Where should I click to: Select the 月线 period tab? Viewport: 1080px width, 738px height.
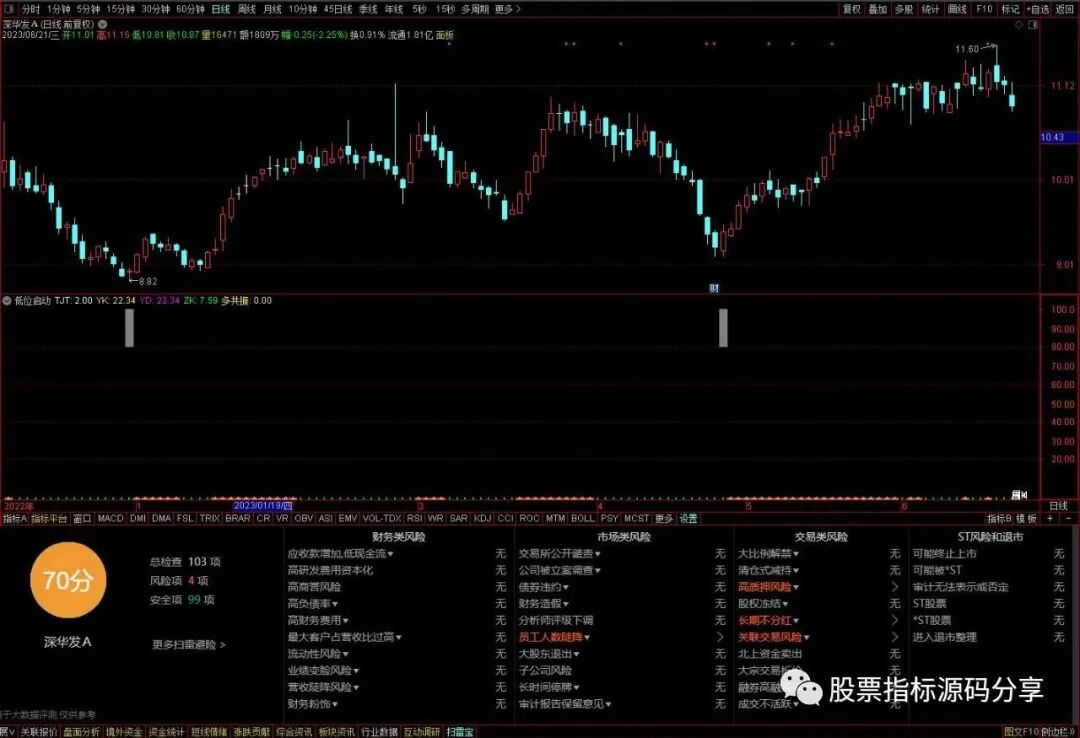point(273,9)
